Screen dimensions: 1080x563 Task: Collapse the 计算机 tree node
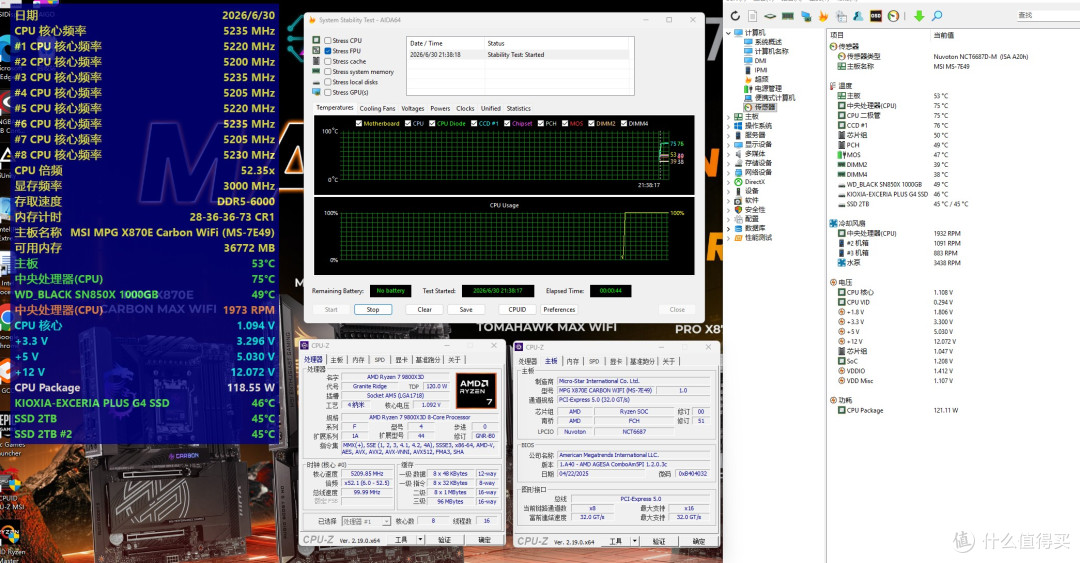[x=729, y=33]
